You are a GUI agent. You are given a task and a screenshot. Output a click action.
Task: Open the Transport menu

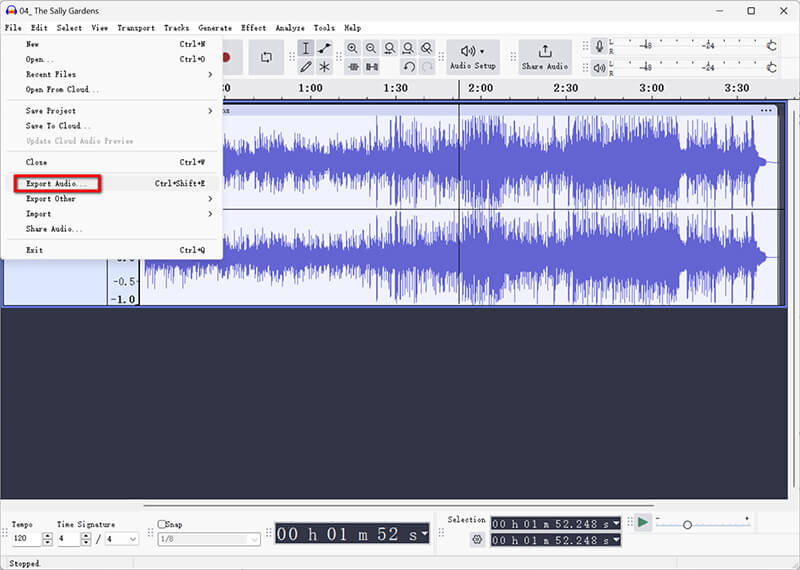pos(136,28)
